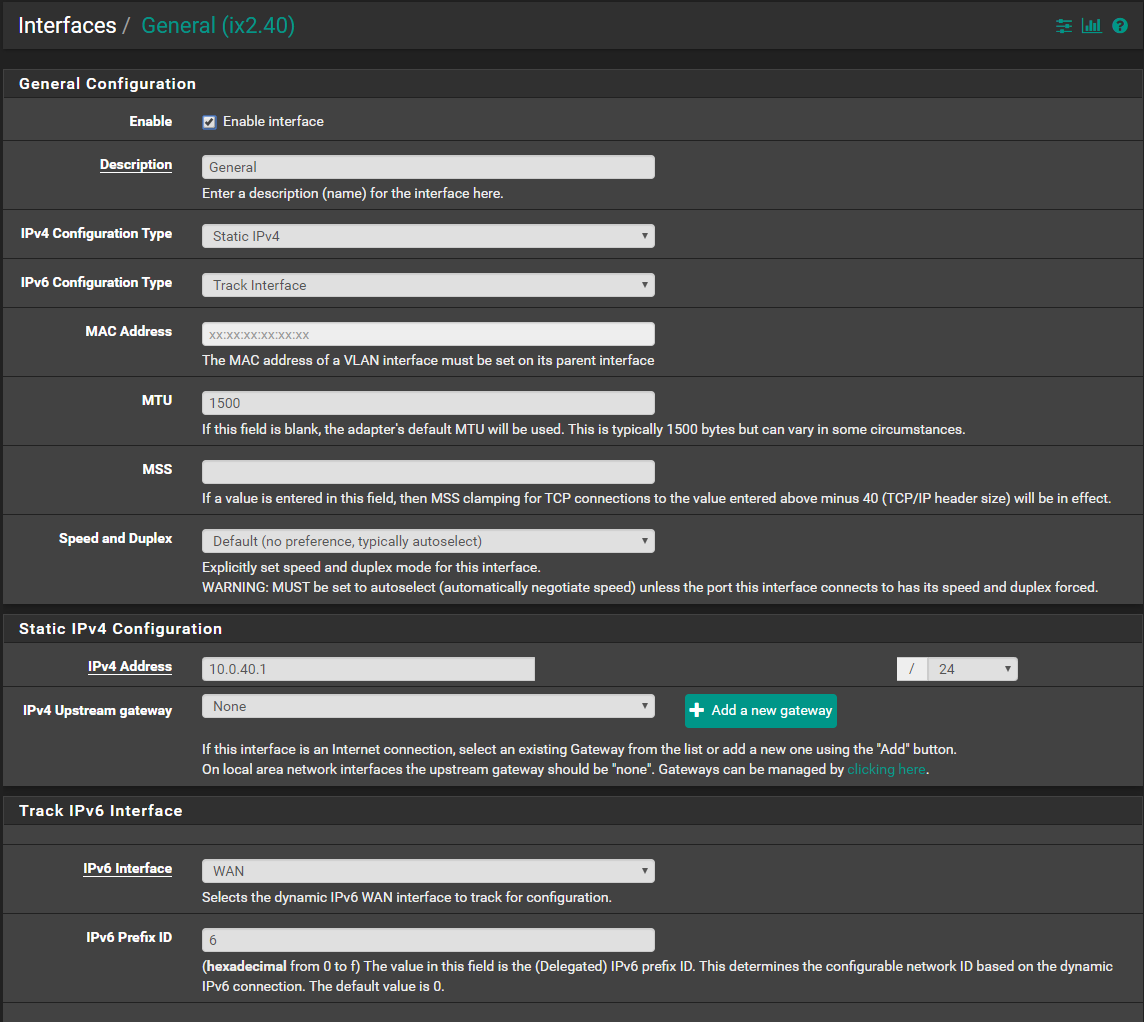The height and width of the screenshot is (1022, 1144).
Task: Click the MTU input field
Action: (x=428, y=403)
